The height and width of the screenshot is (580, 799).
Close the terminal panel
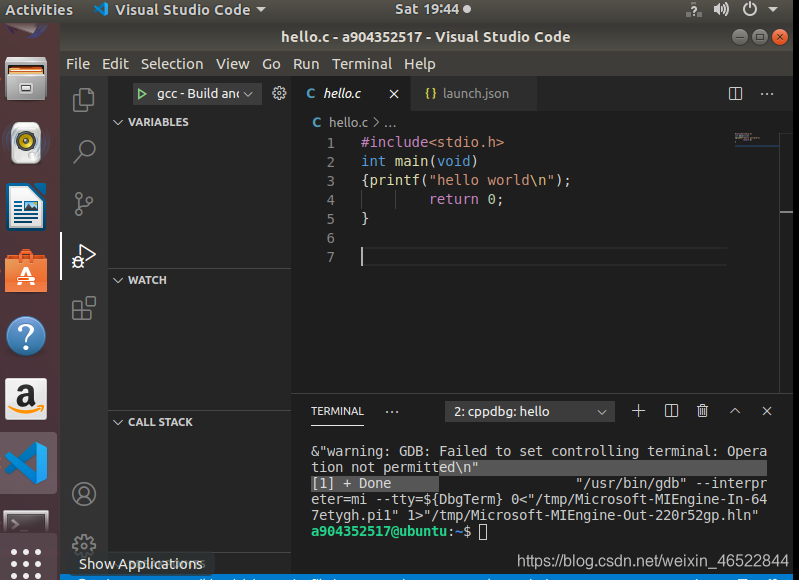point(766,411)
